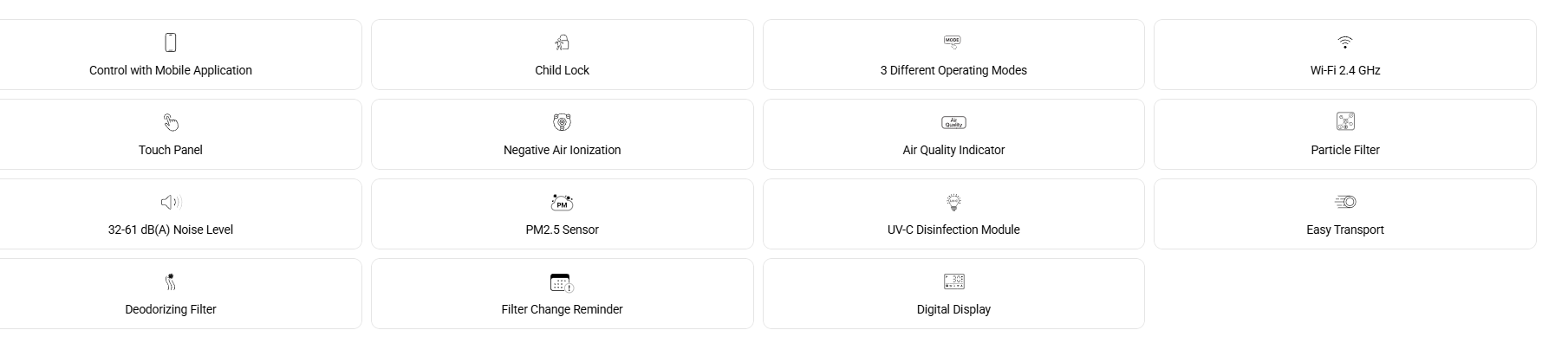This screenshot has width=1568, height=356.
Task: Click the Air Quality Indicator icon
Action: (x=953, y=123)
